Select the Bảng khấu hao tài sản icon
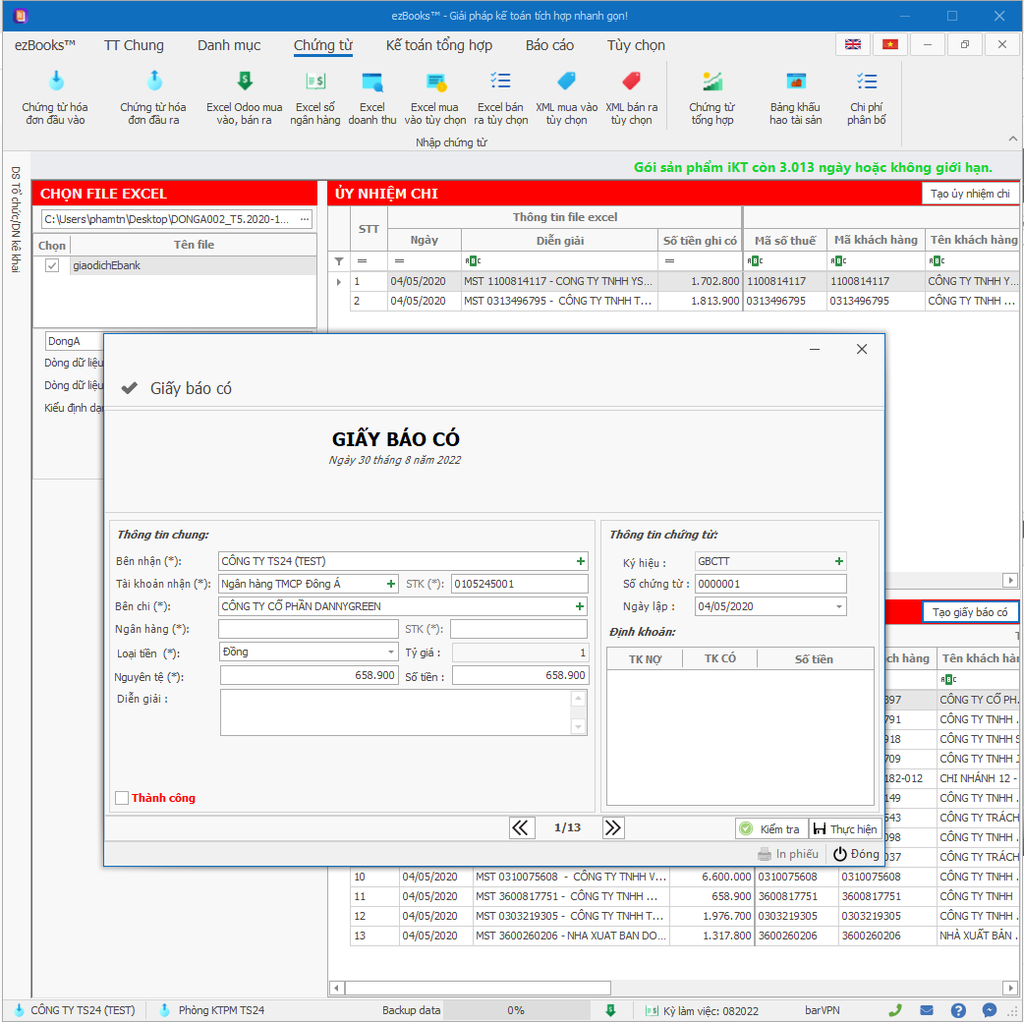 pos(795,98)
